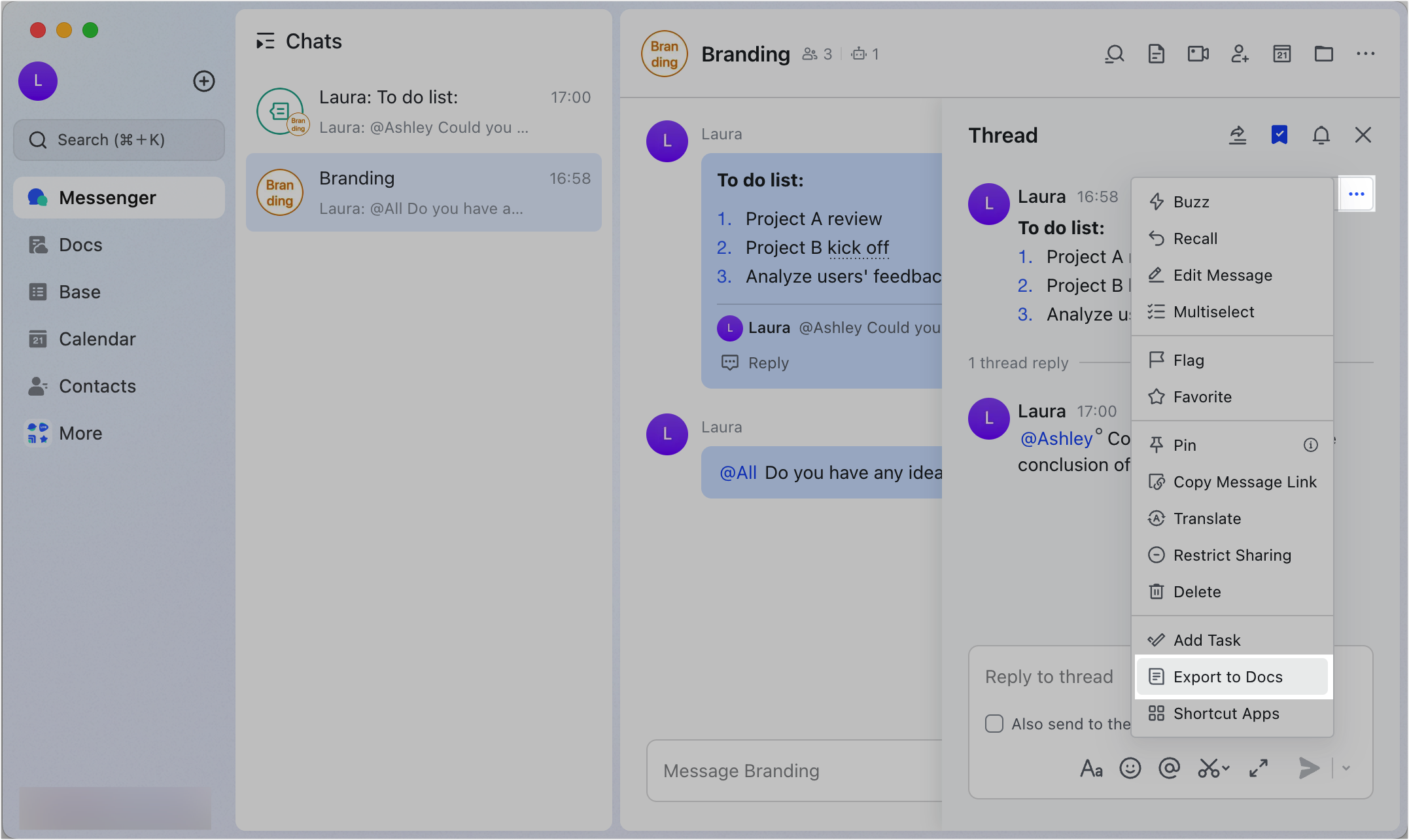Open the send options dropdown arrow
1409x840 pixels.
[1346, 769]
